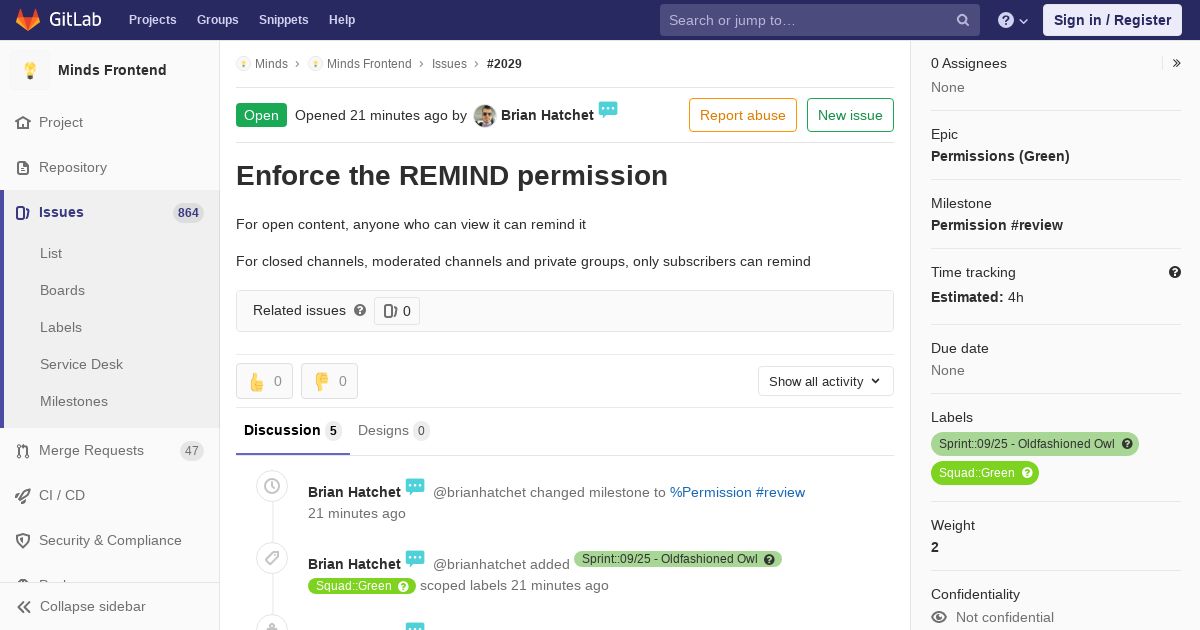Click the Not confidential eye icon

[x=939, y=617]
